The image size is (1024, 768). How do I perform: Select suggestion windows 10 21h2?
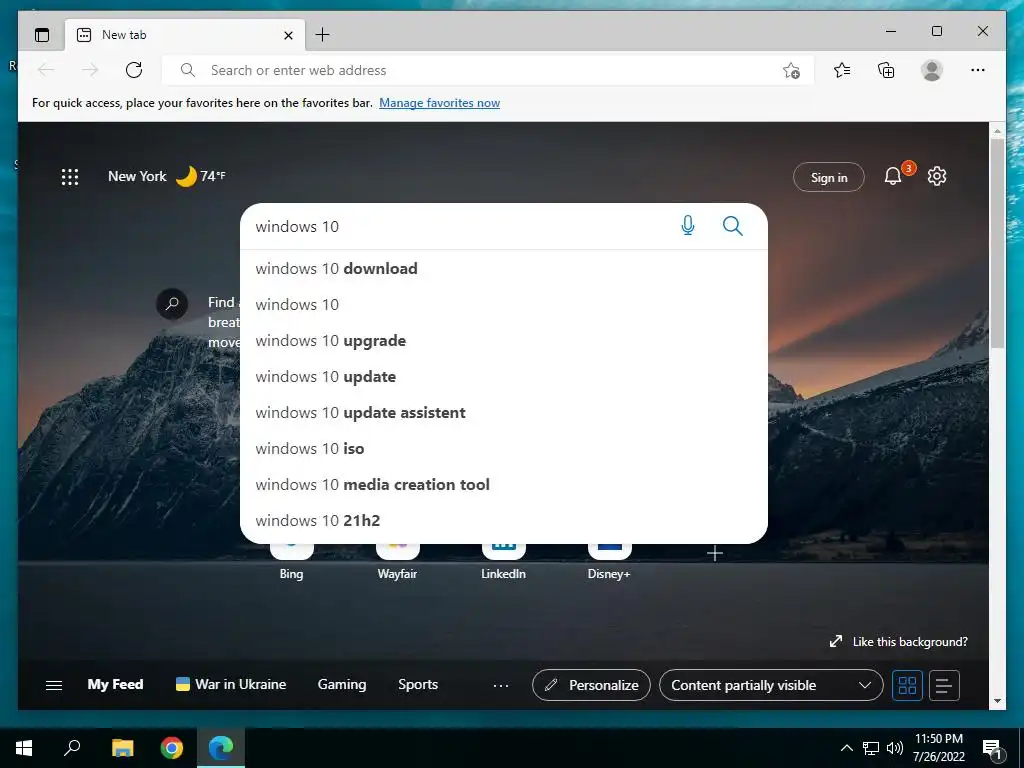(x=504, y=520)
